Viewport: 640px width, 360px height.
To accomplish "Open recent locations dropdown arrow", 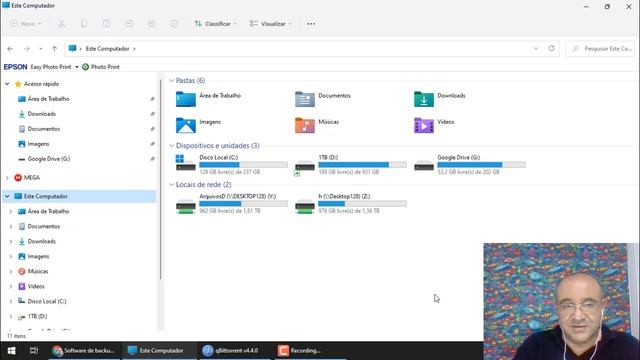I will click(x=40, y=49).
